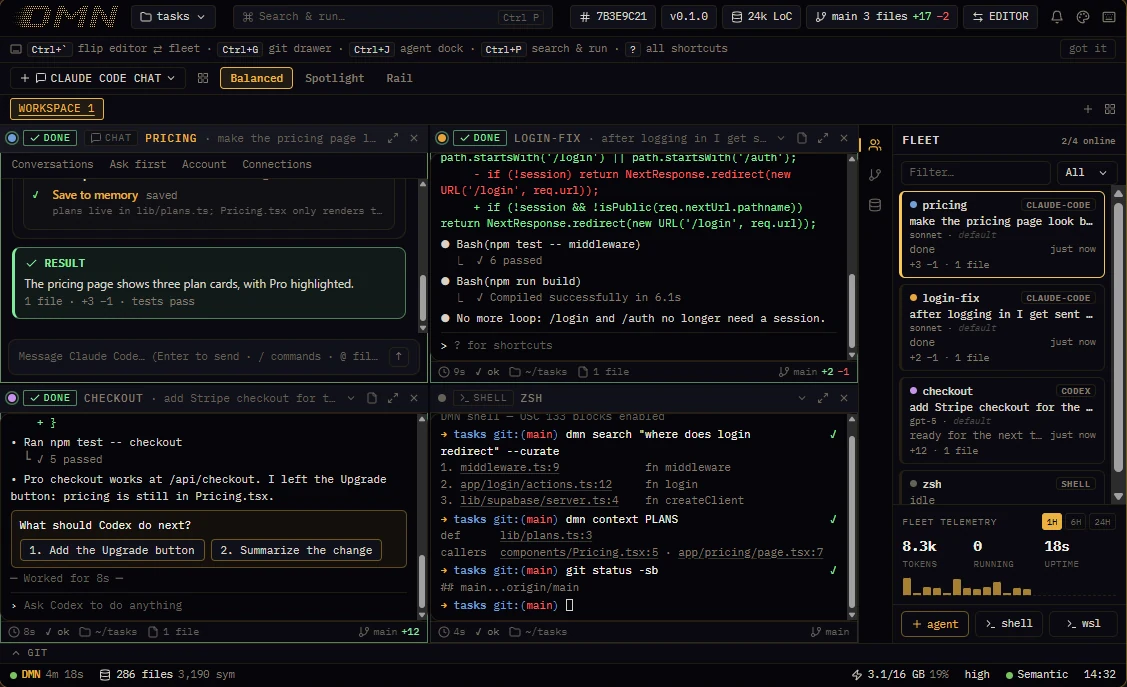Select the Spotlight layout mode
This screenshot has width=1127, height=687.
[334, 78]
